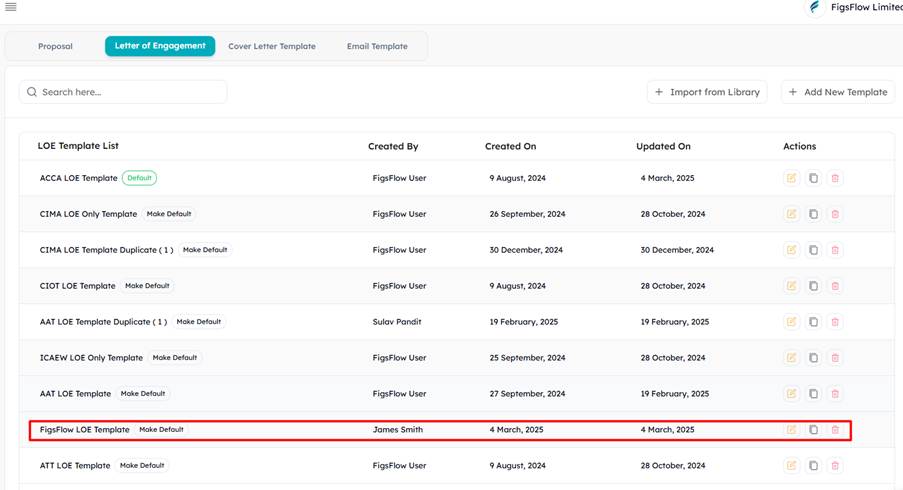Click the ICAEW LOE Only Template name
The width and height of the screenshot is (903, 490).
coord(91,358)
